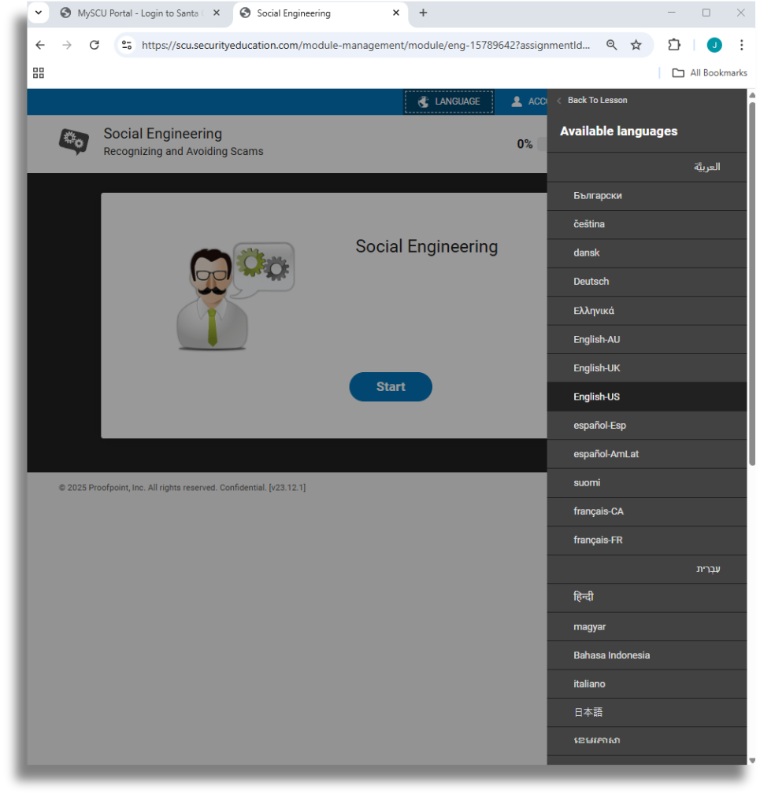This screenshot has width=760, height=797.
Task: Click the scrollbar up arrow
Action: tap(752, 95)
